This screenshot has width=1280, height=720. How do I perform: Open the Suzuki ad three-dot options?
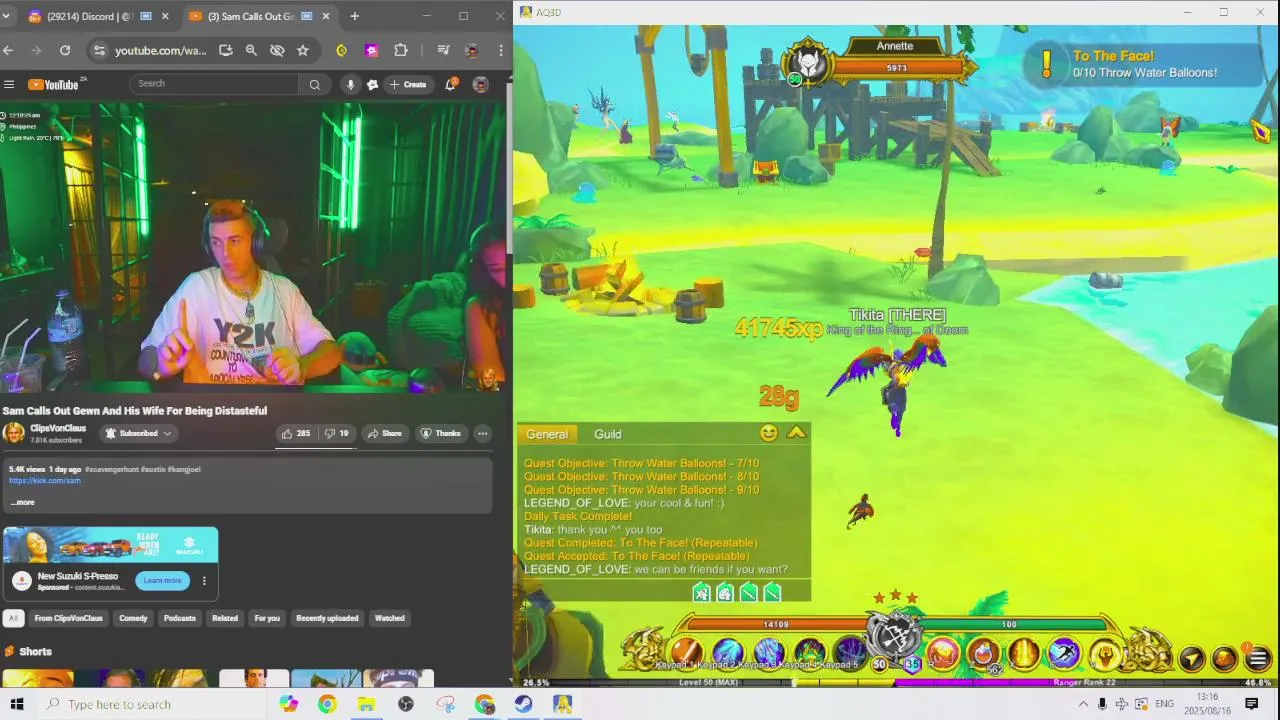[x=204, y=580]
